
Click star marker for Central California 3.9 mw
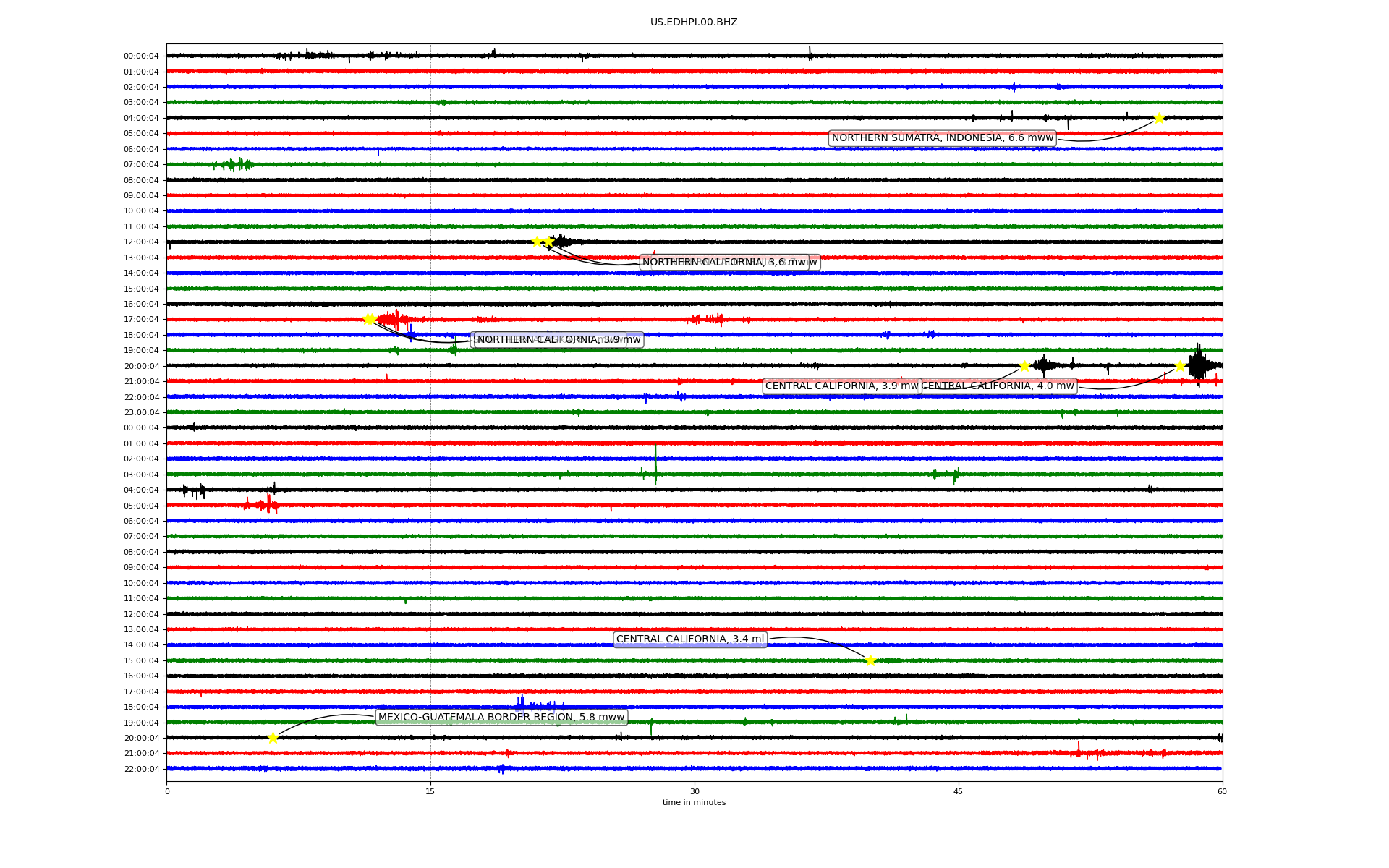coord(1024,366)
